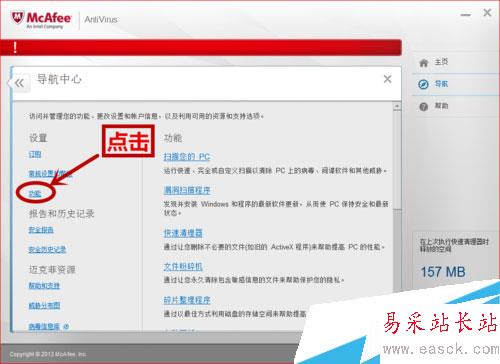The image size is (500, 364).
Task: Click the 扫描您的 PC link
Action: (187, 157)
